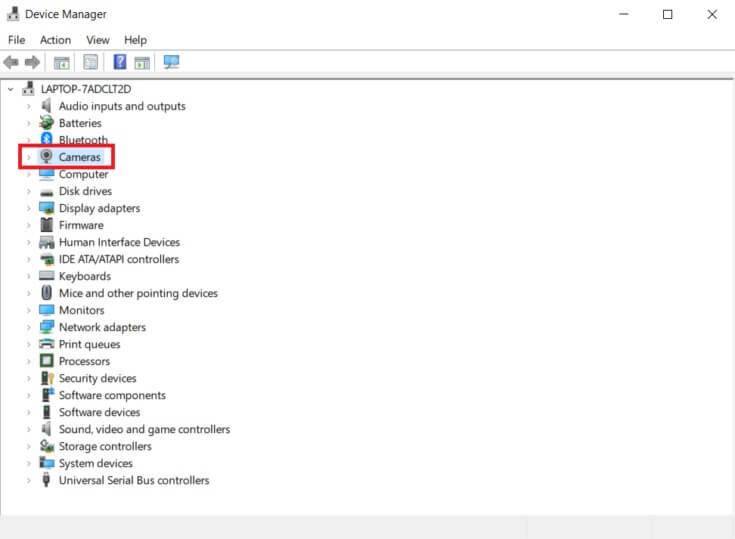Viewport: 735px width, 539px height.
Task: Click the Human Interface Devices icon
Action: (46, 242)
